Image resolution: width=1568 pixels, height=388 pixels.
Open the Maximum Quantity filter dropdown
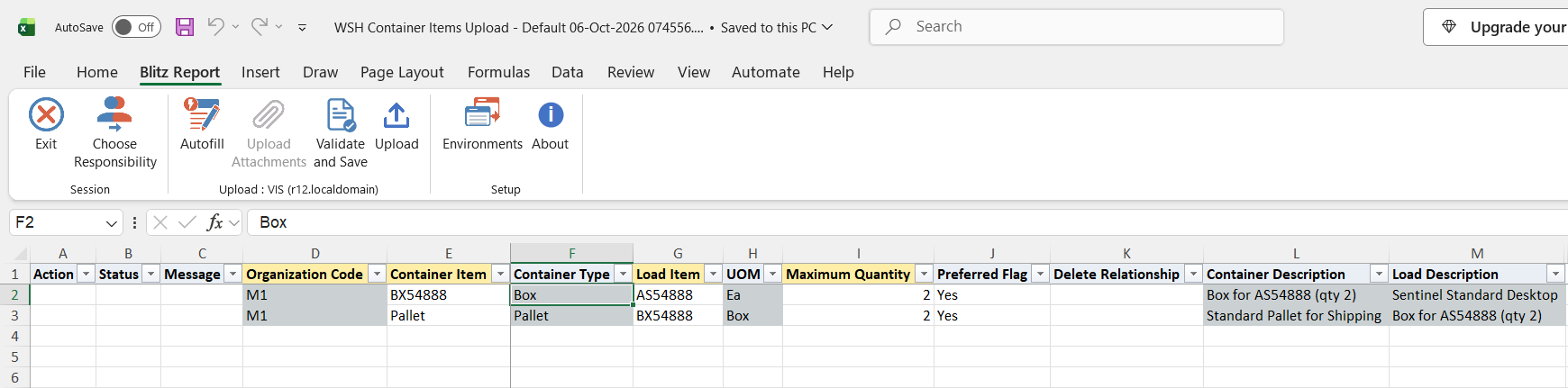[924, 274]
